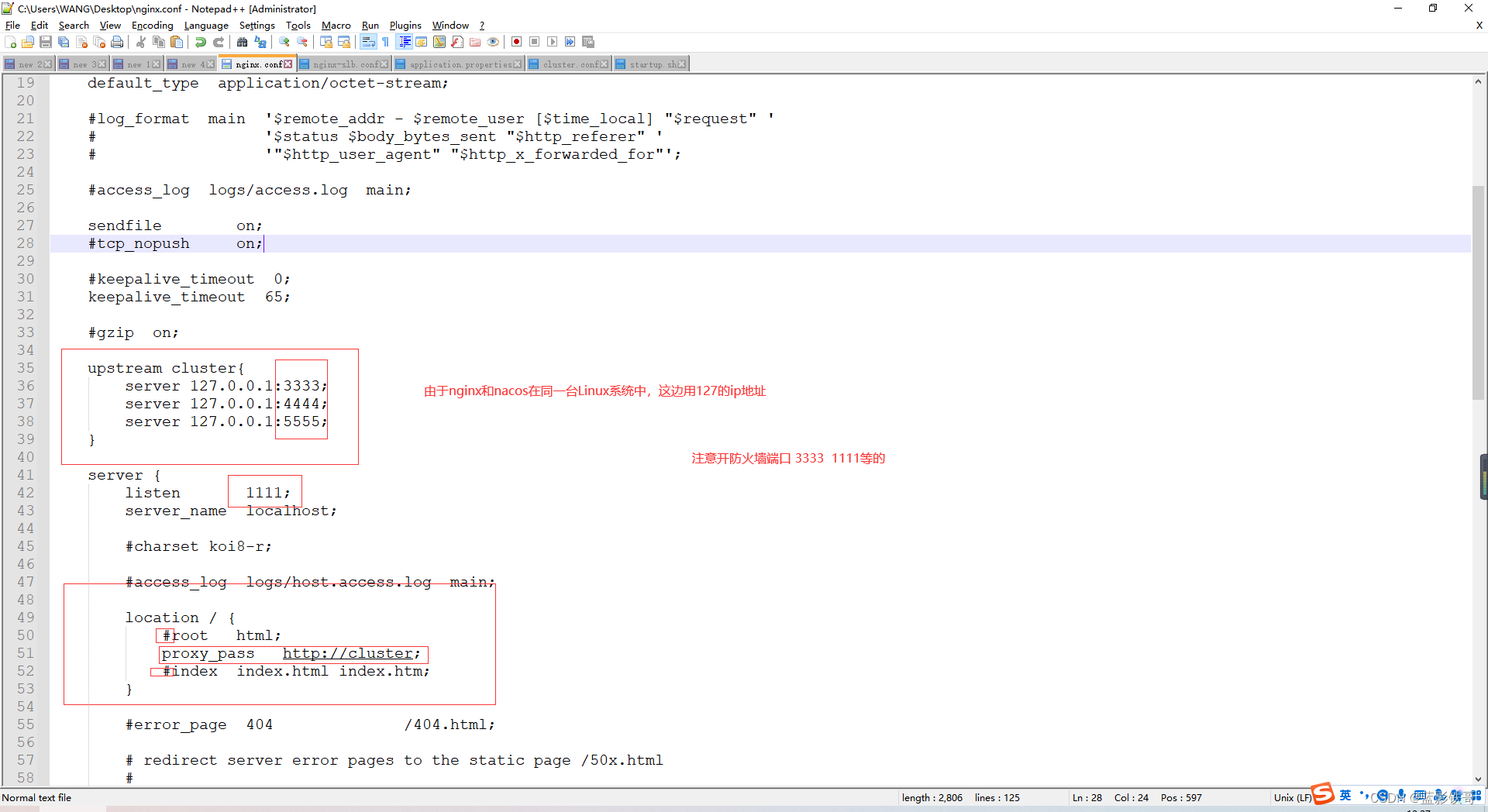The image size is (1488, 812).
Task: Click the vertical scrollbar down arrow
Action: pyautogui.click(x=1479, y=779)
